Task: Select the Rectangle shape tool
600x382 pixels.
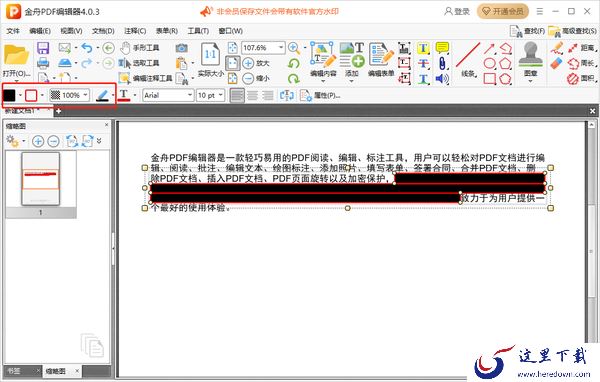Action: pyautogui.click(x=489, y=79)
